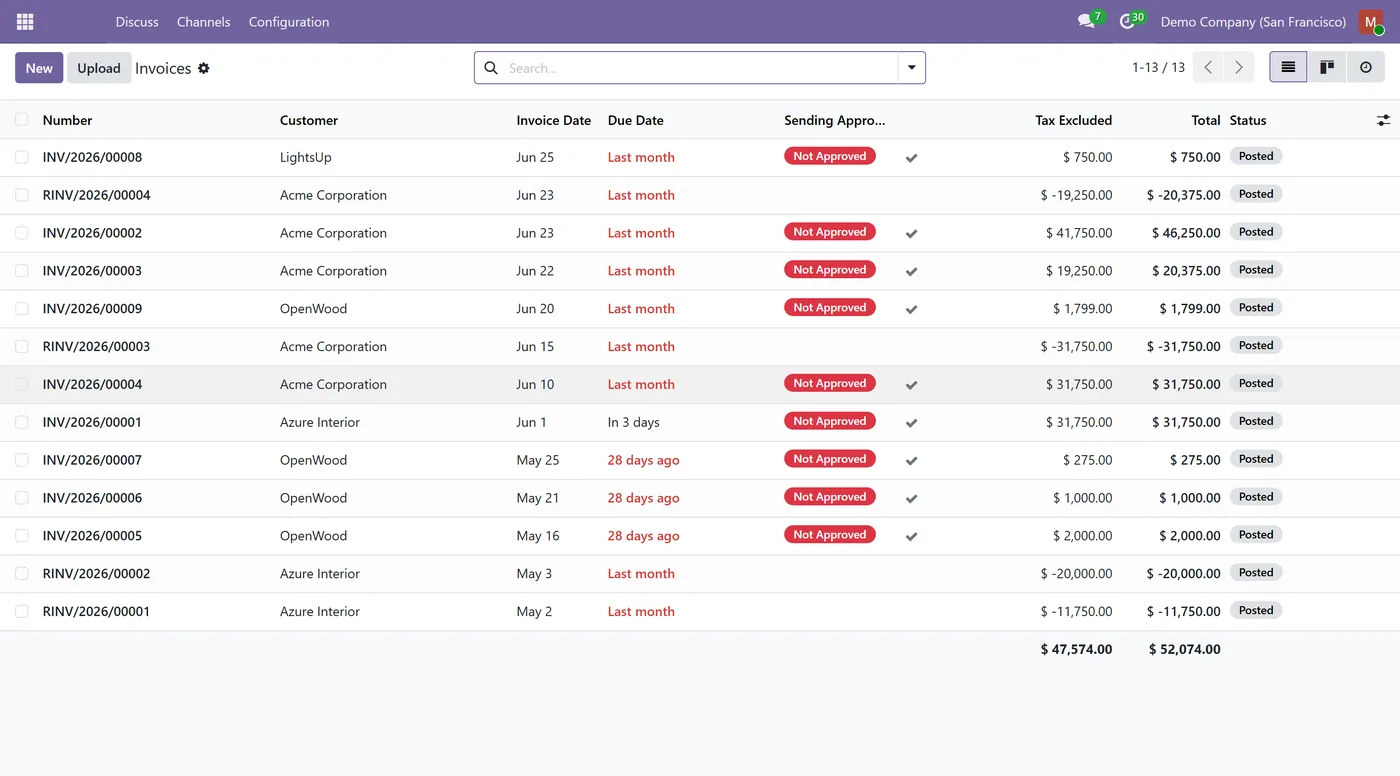The image size is (1400, 776).
Task: Open invoice INV/2026/00007
Action: pos(92,460)
